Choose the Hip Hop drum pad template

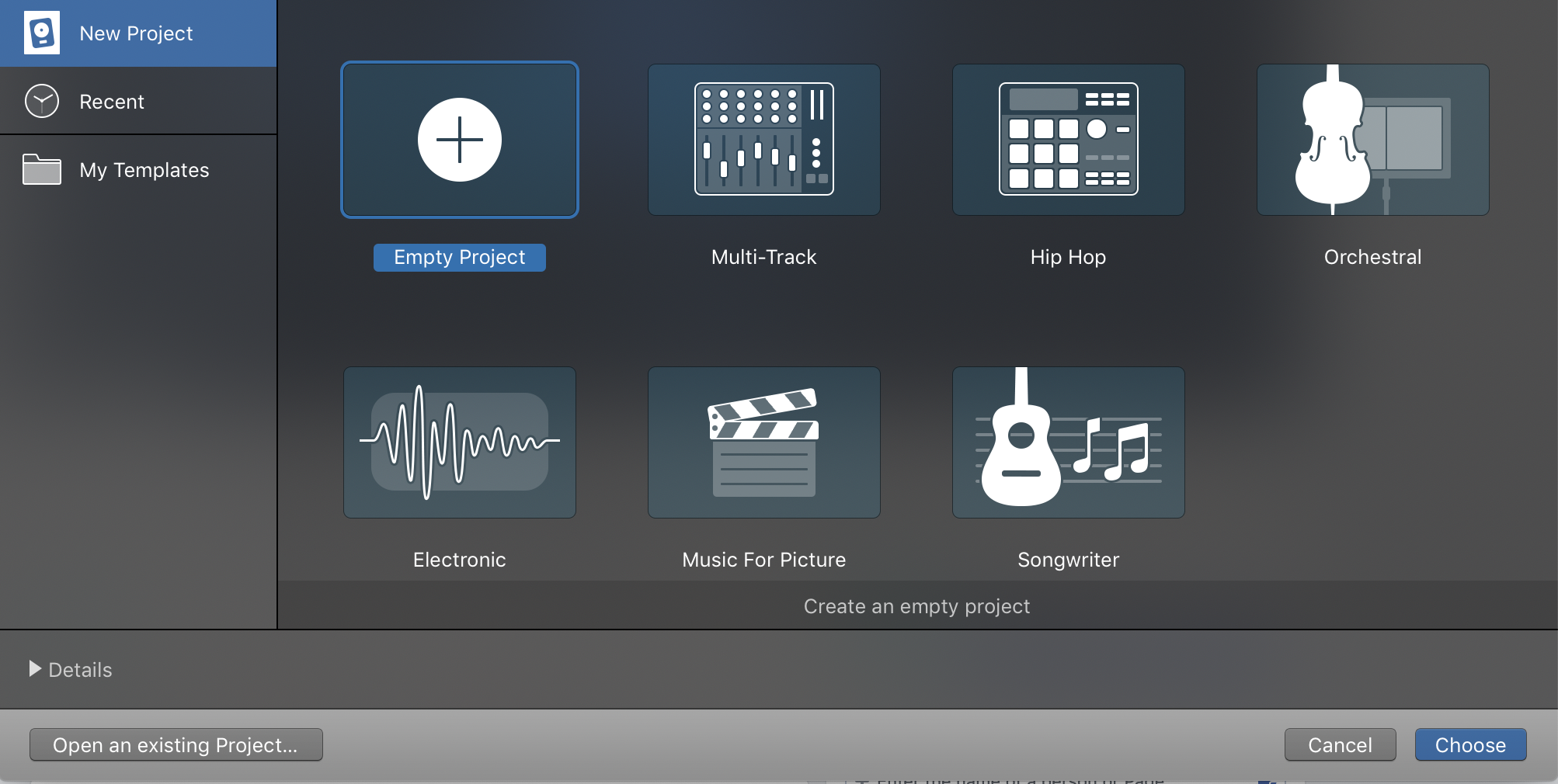pos(1068,140)
